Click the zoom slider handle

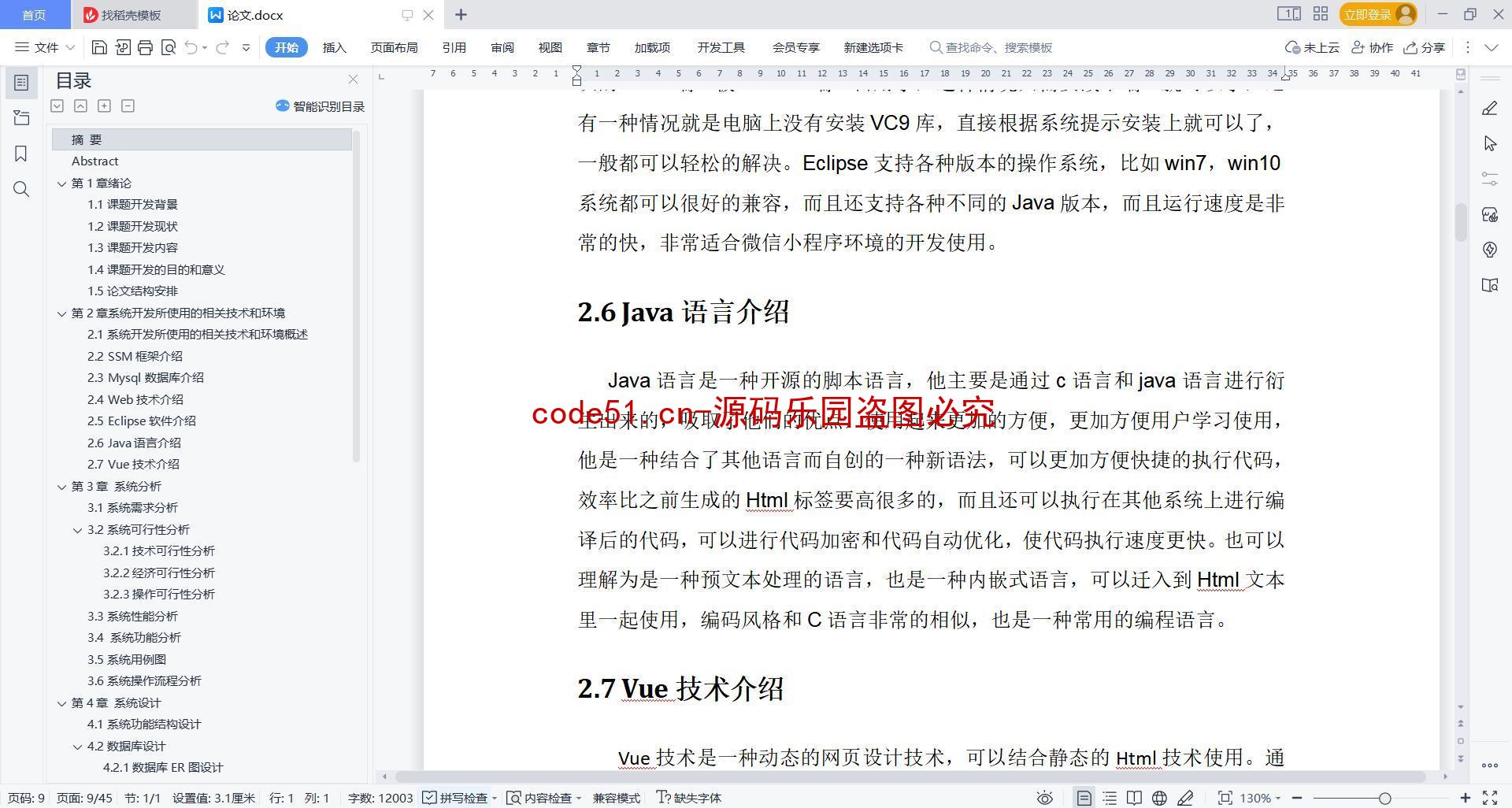[x=1384, y=798]
